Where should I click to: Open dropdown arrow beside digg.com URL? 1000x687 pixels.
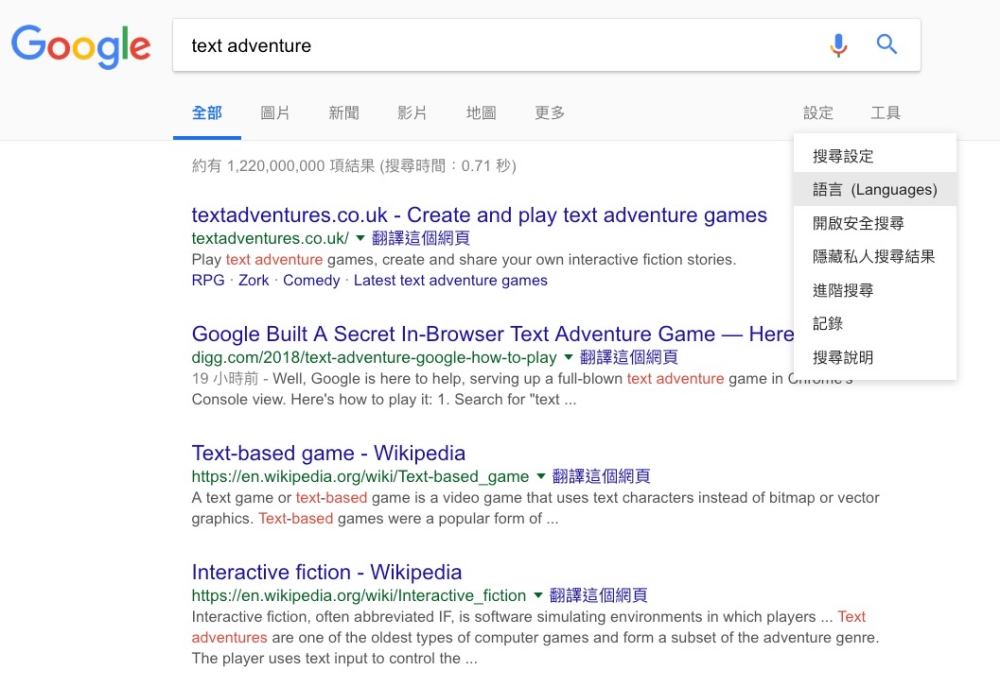pyautogui.click(x=569, y=357)
